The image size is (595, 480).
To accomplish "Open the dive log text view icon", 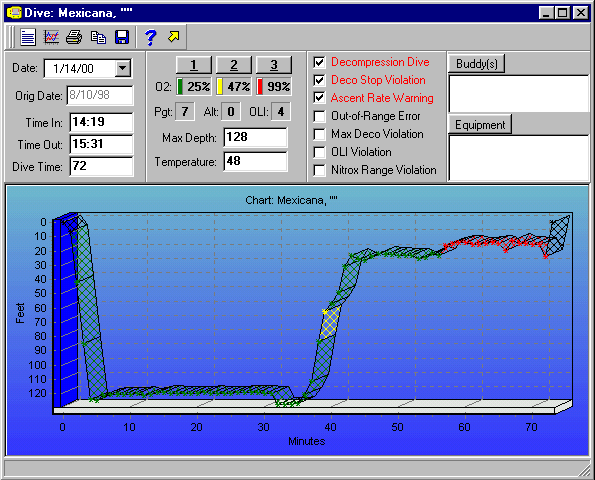I will [x=28, y=37].
